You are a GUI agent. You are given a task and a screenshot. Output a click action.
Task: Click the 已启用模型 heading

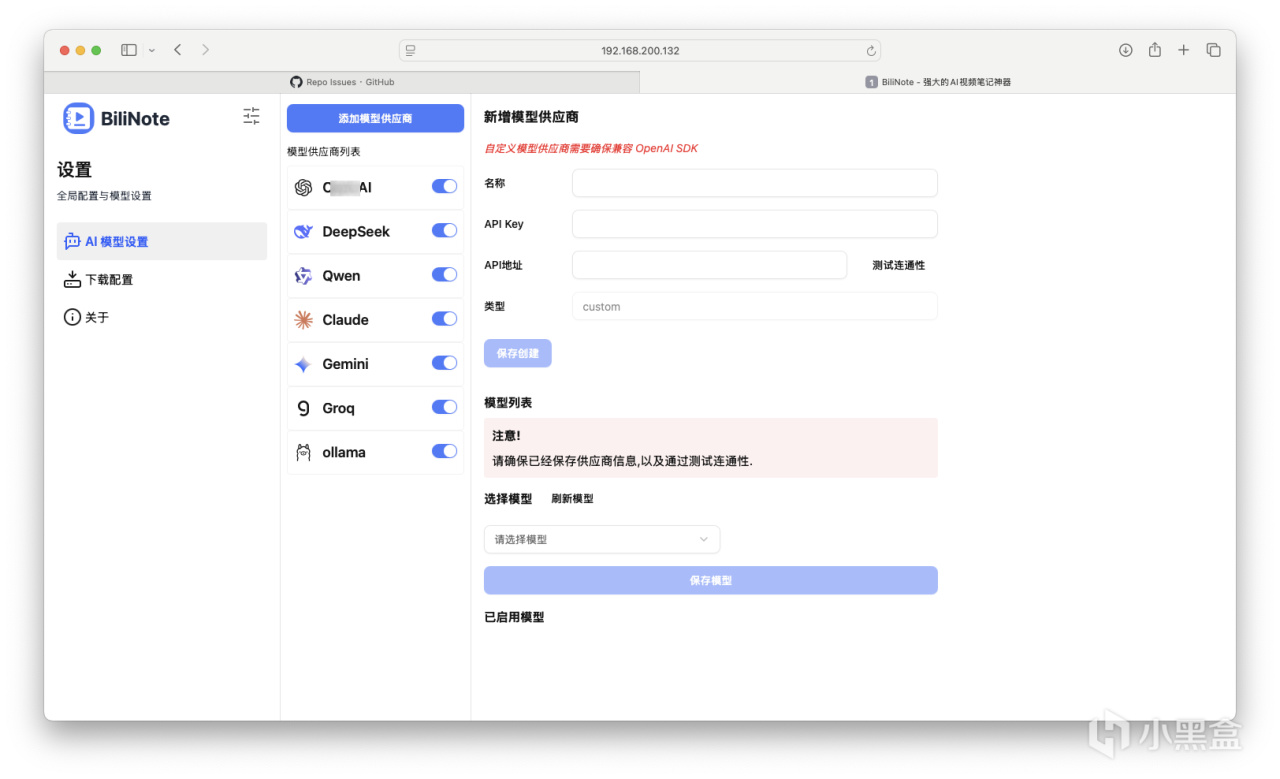pyautogui.click(x=514, y=617)
